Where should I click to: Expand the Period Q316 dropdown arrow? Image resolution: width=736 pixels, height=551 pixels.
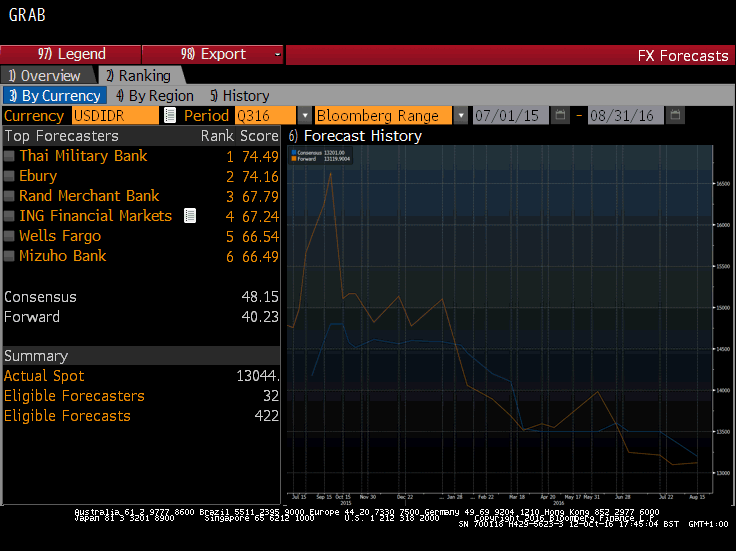(305, 115)
